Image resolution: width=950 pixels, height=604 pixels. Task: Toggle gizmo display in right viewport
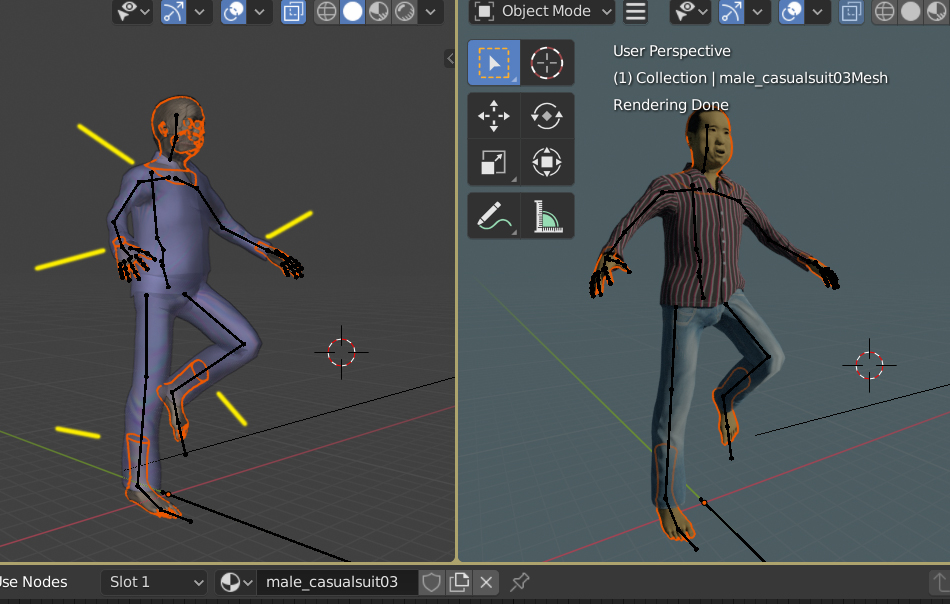[x=733, y=12]
